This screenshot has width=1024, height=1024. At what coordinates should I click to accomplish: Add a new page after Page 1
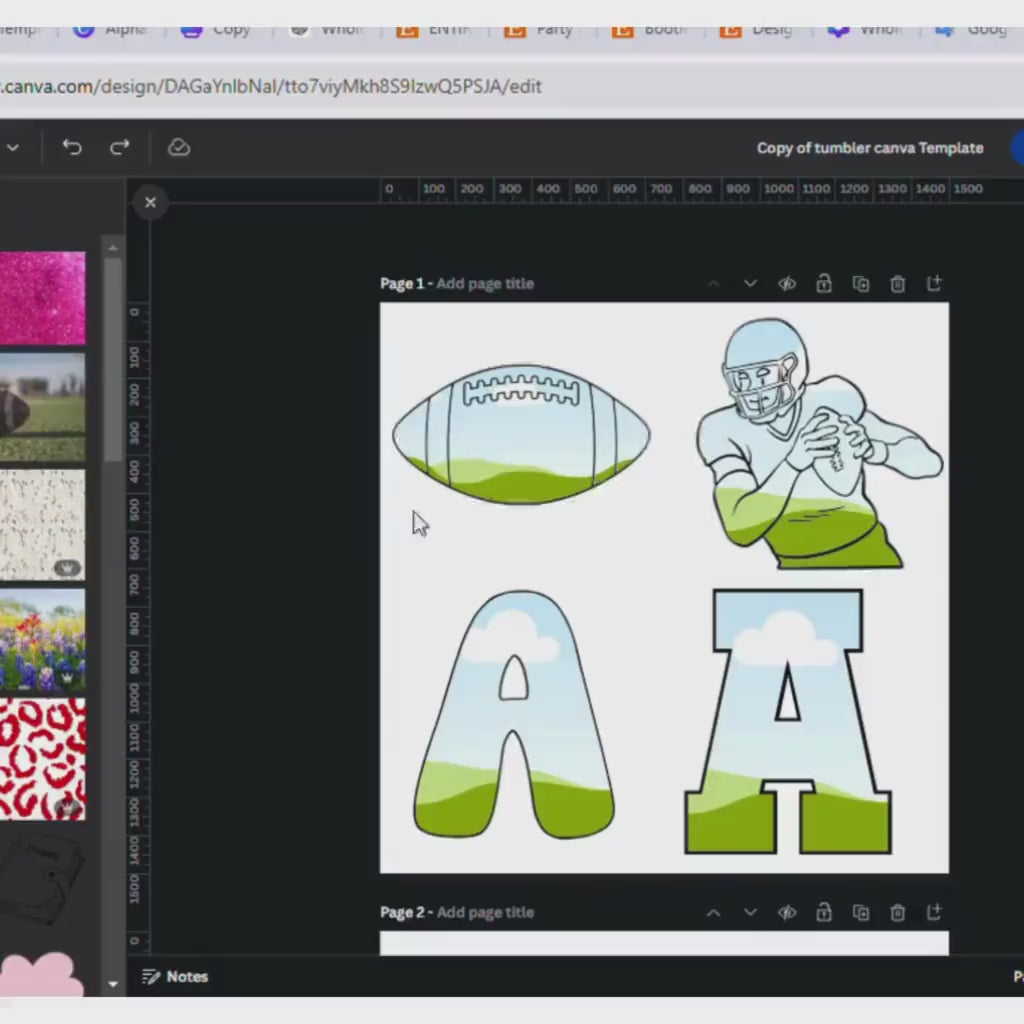934,284
